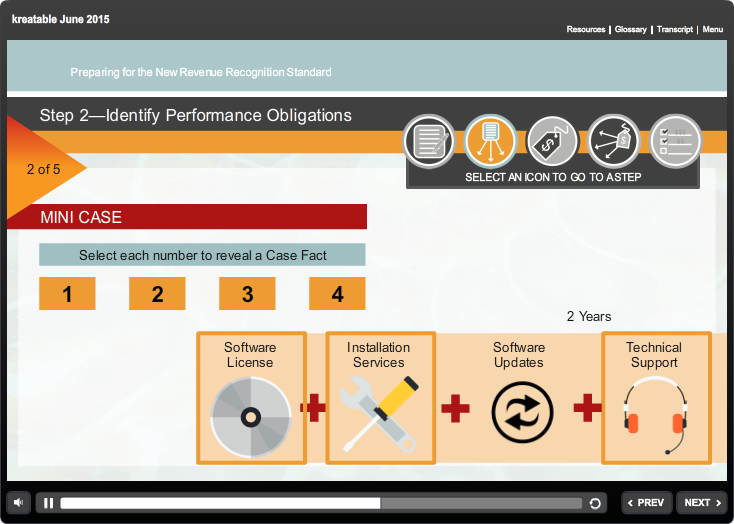Show the Transcript

click(675, 30)
